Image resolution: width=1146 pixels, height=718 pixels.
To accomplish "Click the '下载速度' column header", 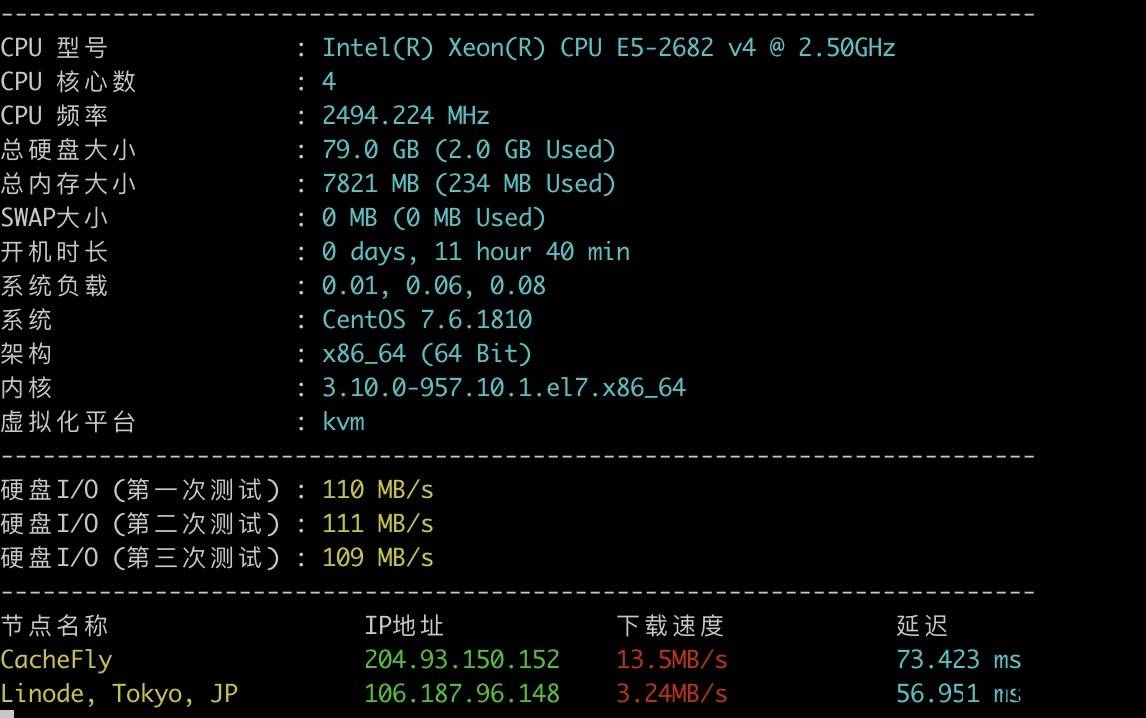I will click(670, 626).
